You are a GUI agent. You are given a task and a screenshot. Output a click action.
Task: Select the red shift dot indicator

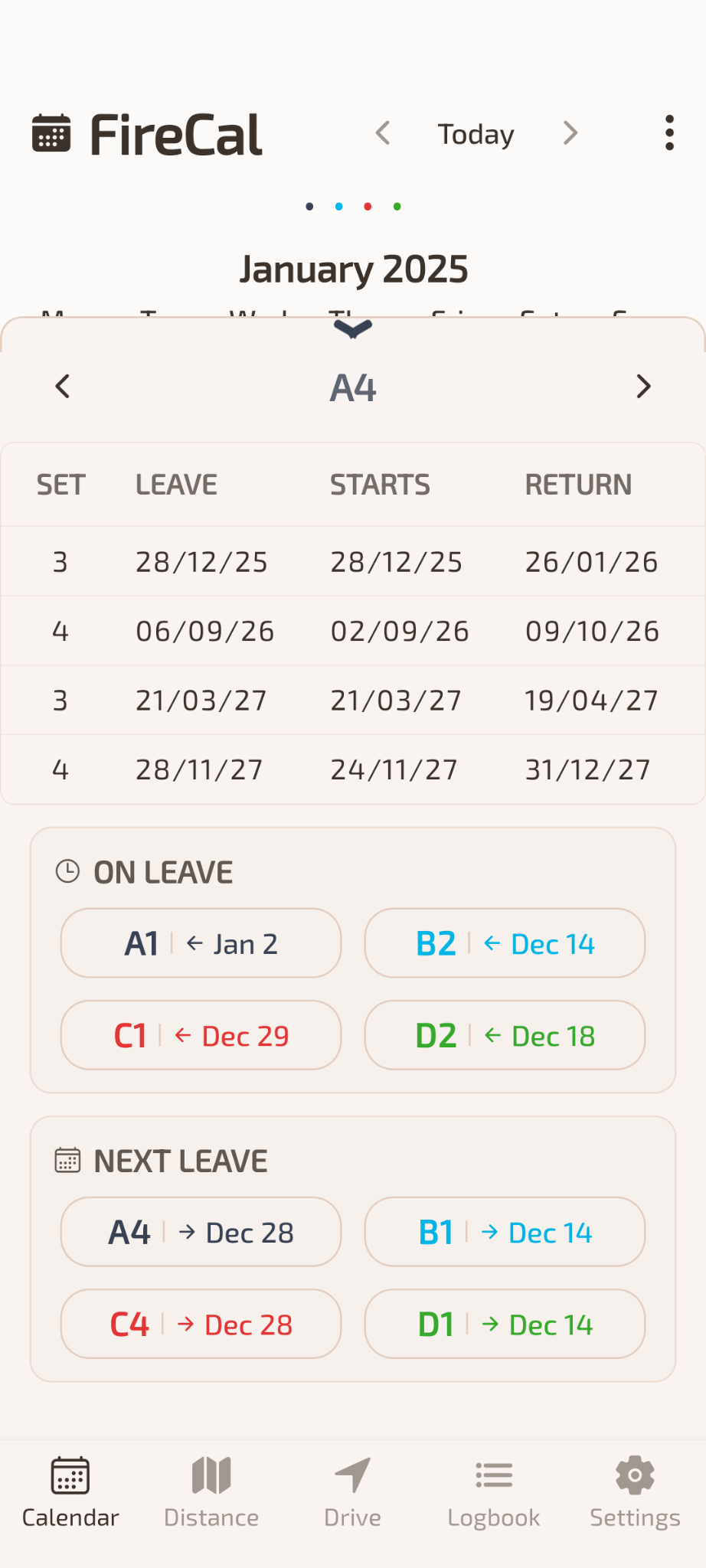tap(368, 207)
